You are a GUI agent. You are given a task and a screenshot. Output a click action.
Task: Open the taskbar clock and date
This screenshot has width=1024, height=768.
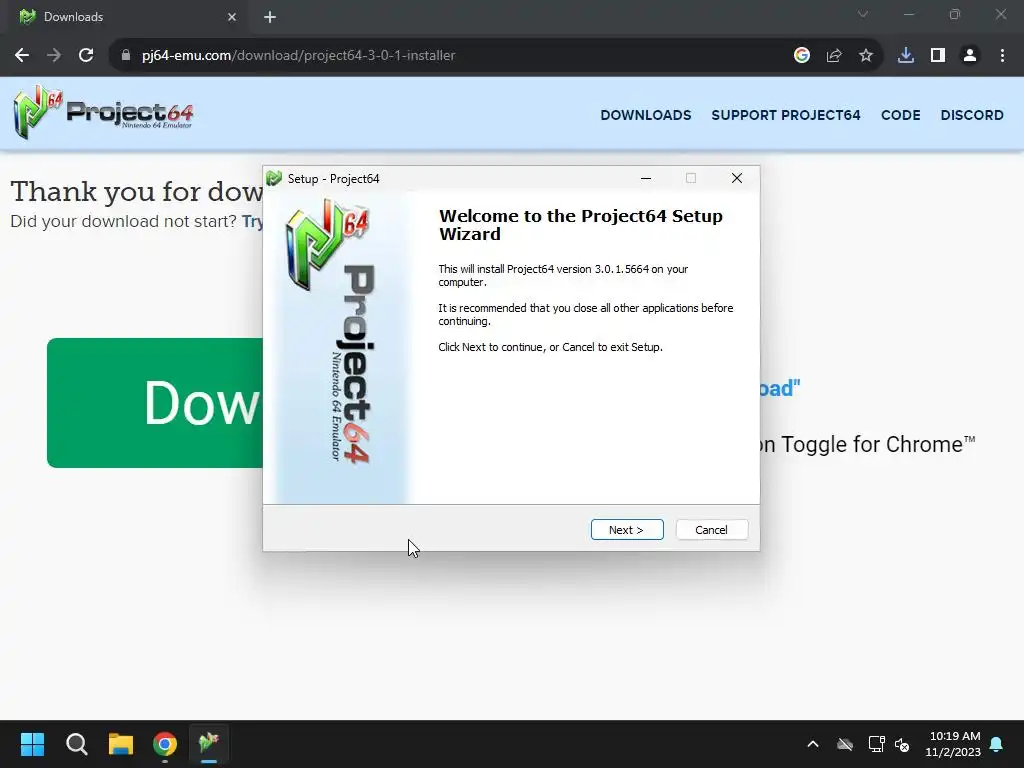pos(953,744)
